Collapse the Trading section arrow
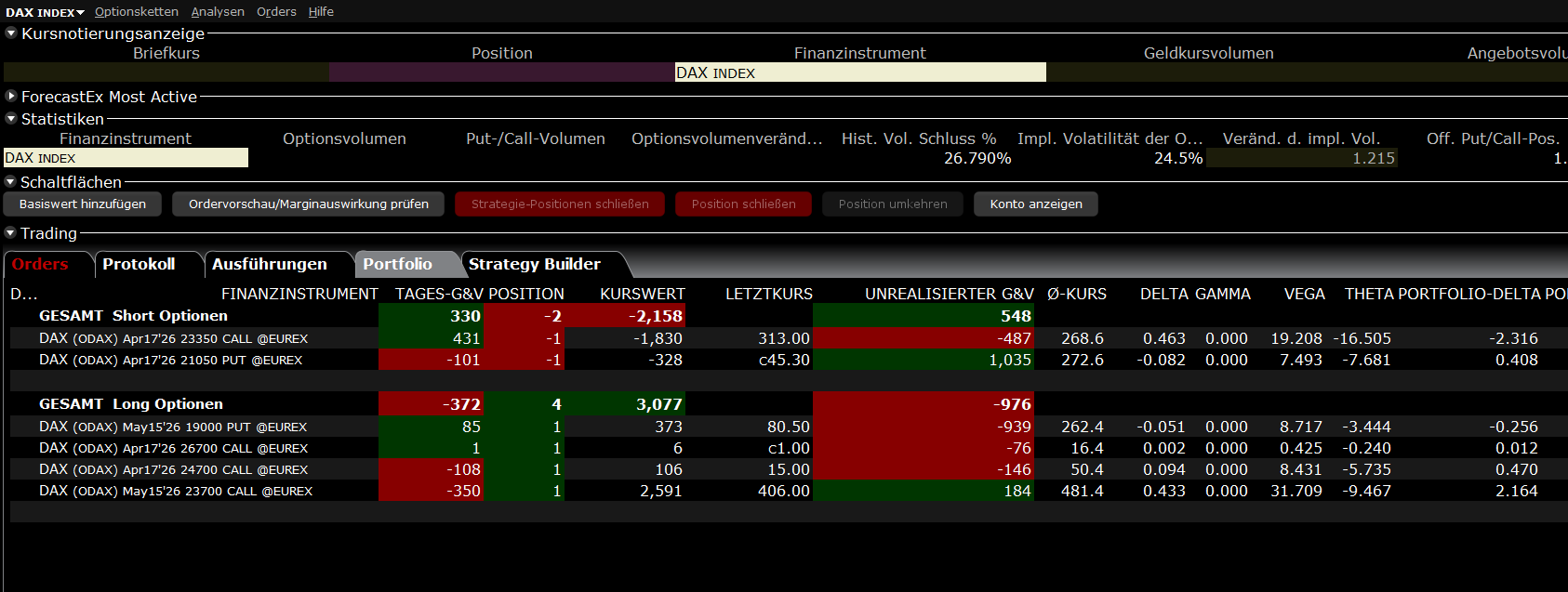This screenshot has width=1568, height=592. (11, 233)
